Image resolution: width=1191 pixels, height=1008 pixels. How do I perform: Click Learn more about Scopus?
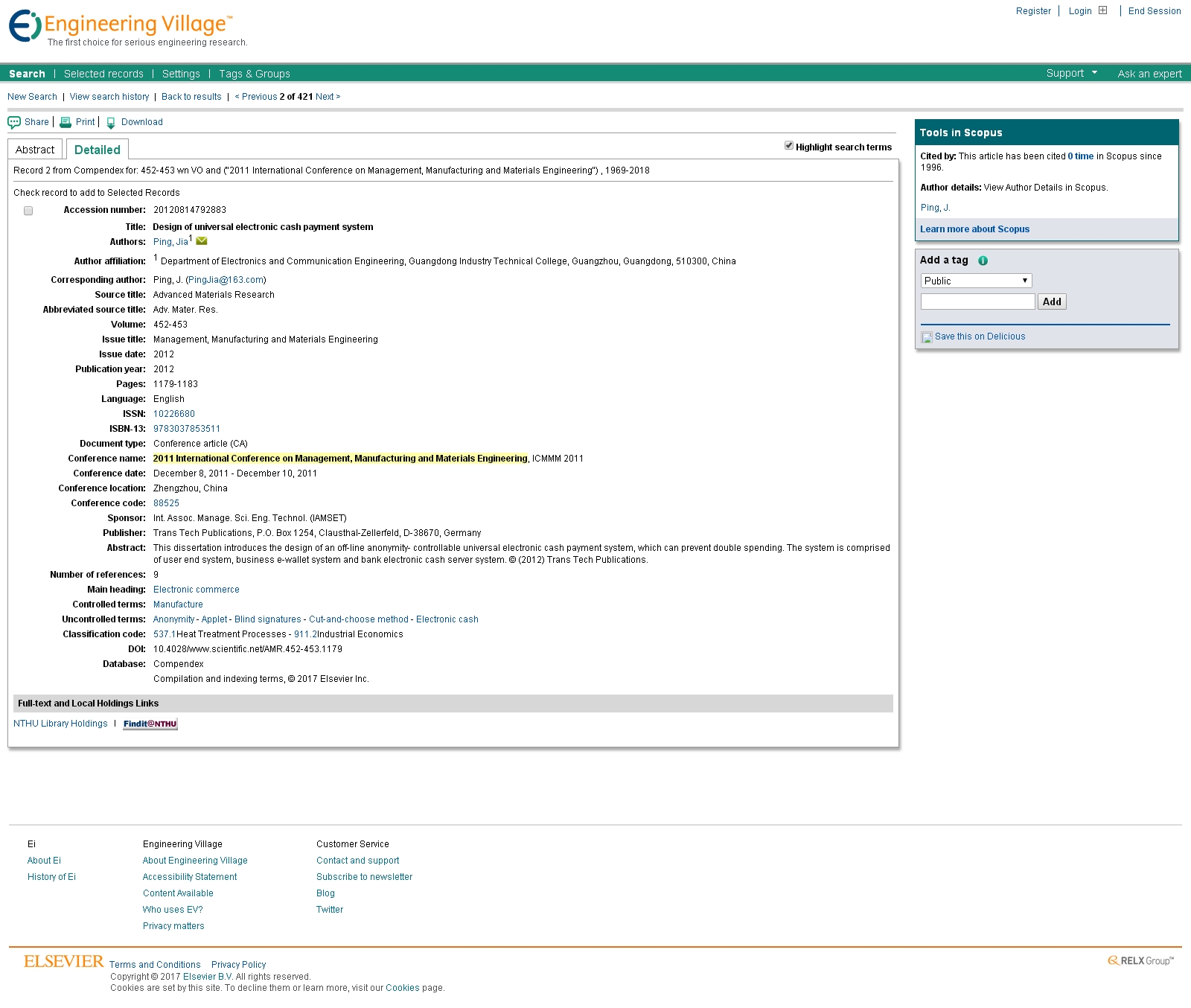[x=974, y=229]
